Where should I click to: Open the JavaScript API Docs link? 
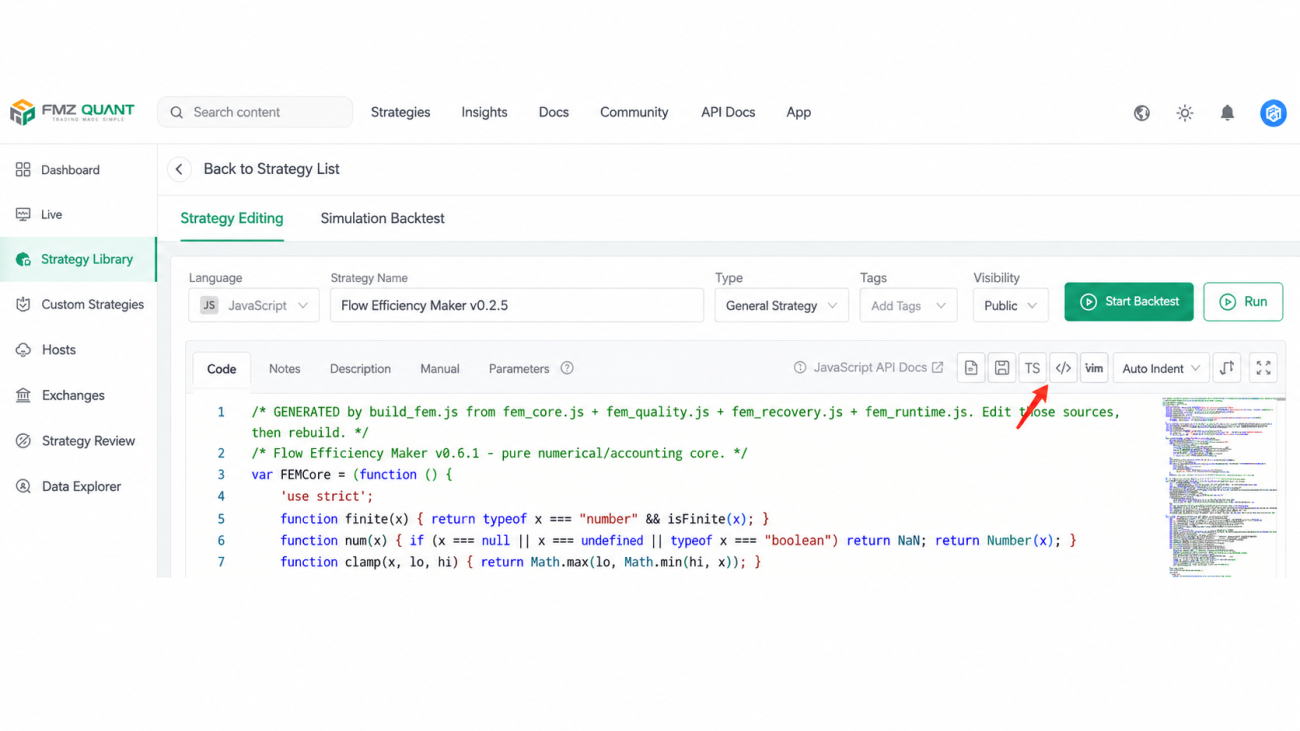point(869,368)
